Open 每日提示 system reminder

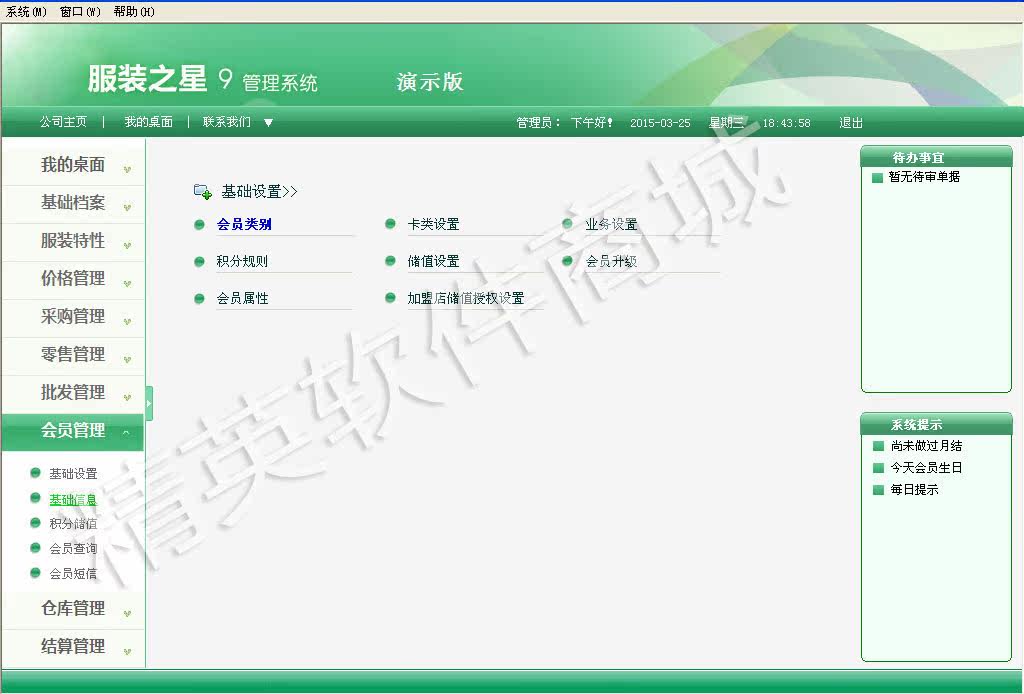click(x=914, y=490)
